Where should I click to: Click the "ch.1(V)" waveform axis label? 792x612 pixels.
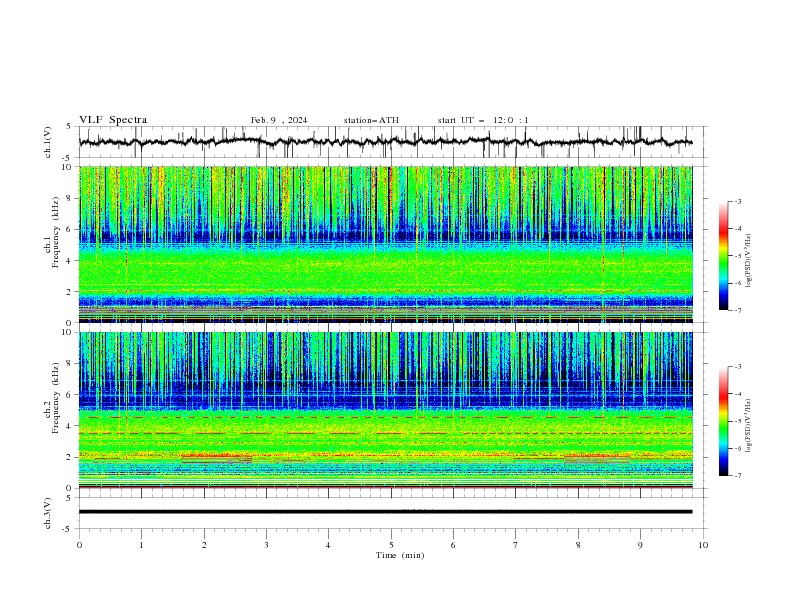click(x=48, y=142)
